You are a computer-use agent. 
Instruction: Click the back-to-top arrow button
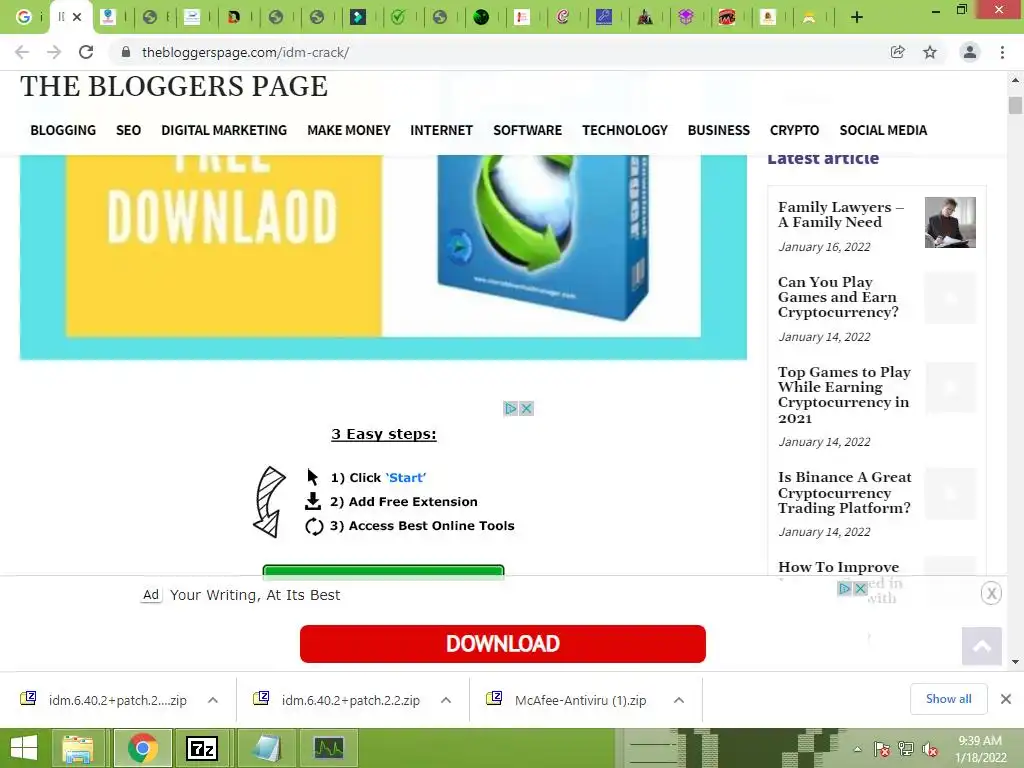pyautogui.click(x=982, y=646)
